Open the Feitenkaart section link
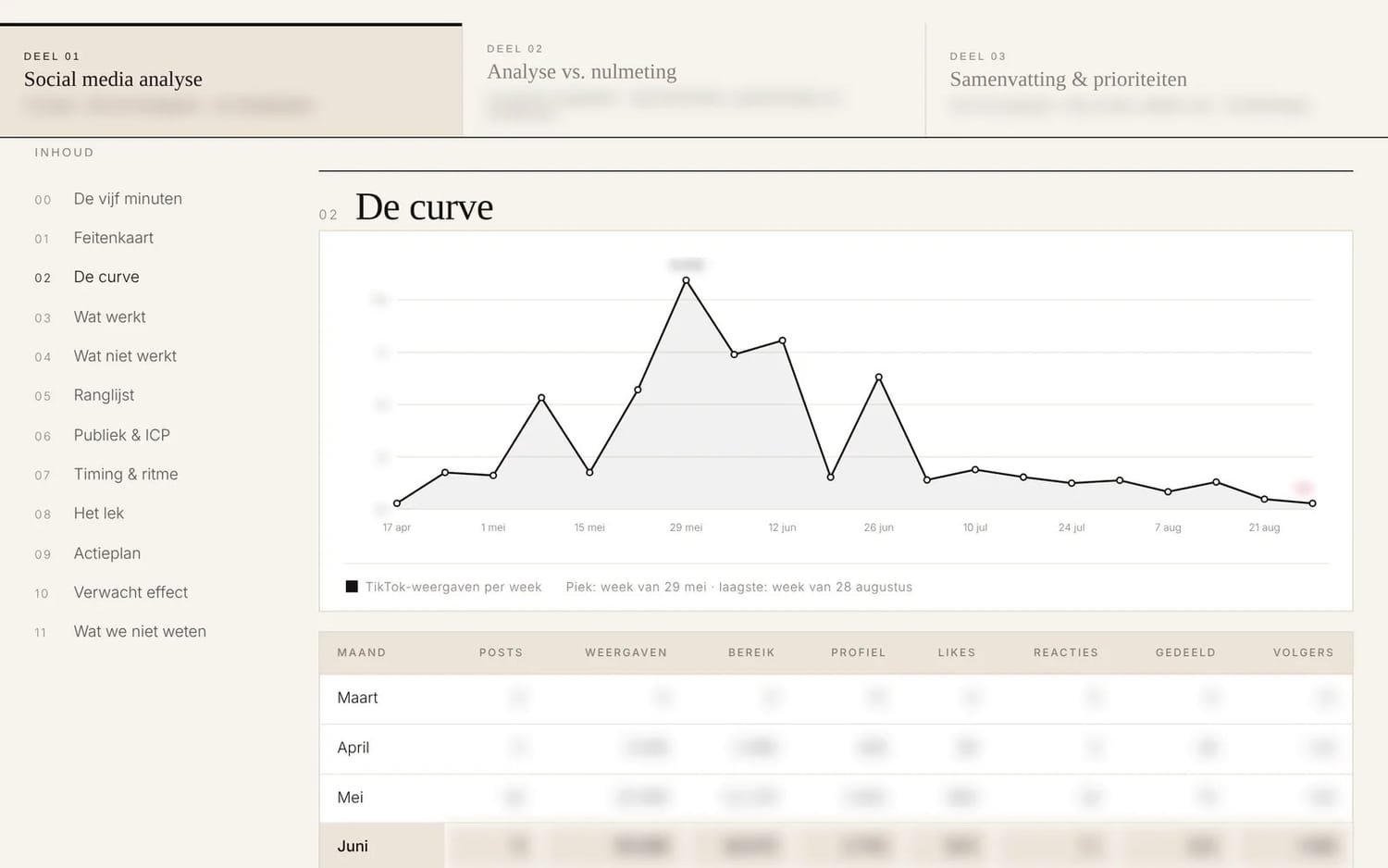This screenshot has height=868, width=1388. click(x=114, y=238)
